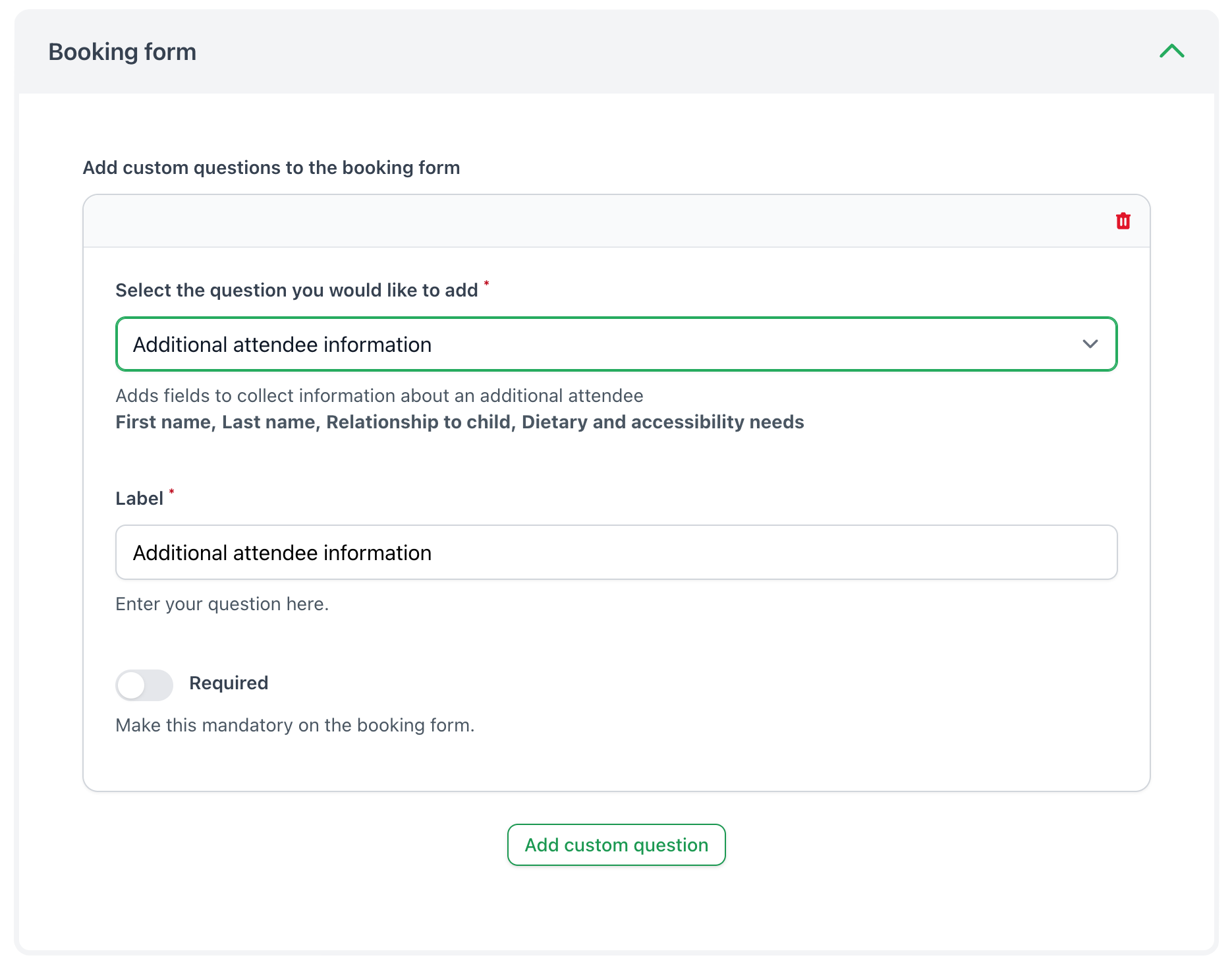Click the 'Adds fields to collect information' description
1232x970 pixels.
[379, 396]
